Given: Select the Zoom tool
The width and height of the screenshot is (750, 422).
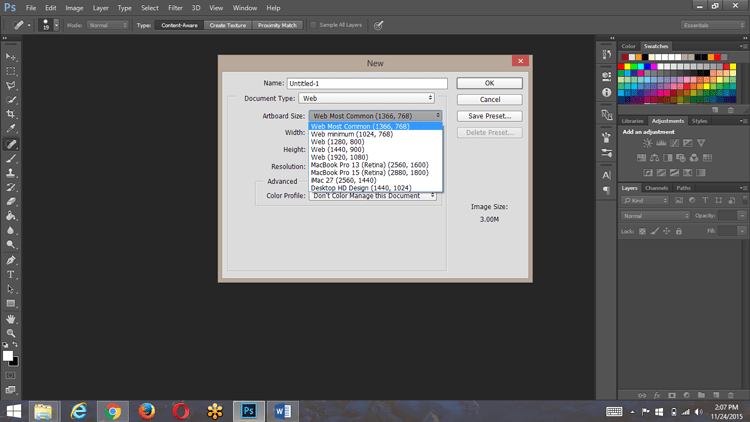Looking at the screenshot, I should (x=11, y=333).
